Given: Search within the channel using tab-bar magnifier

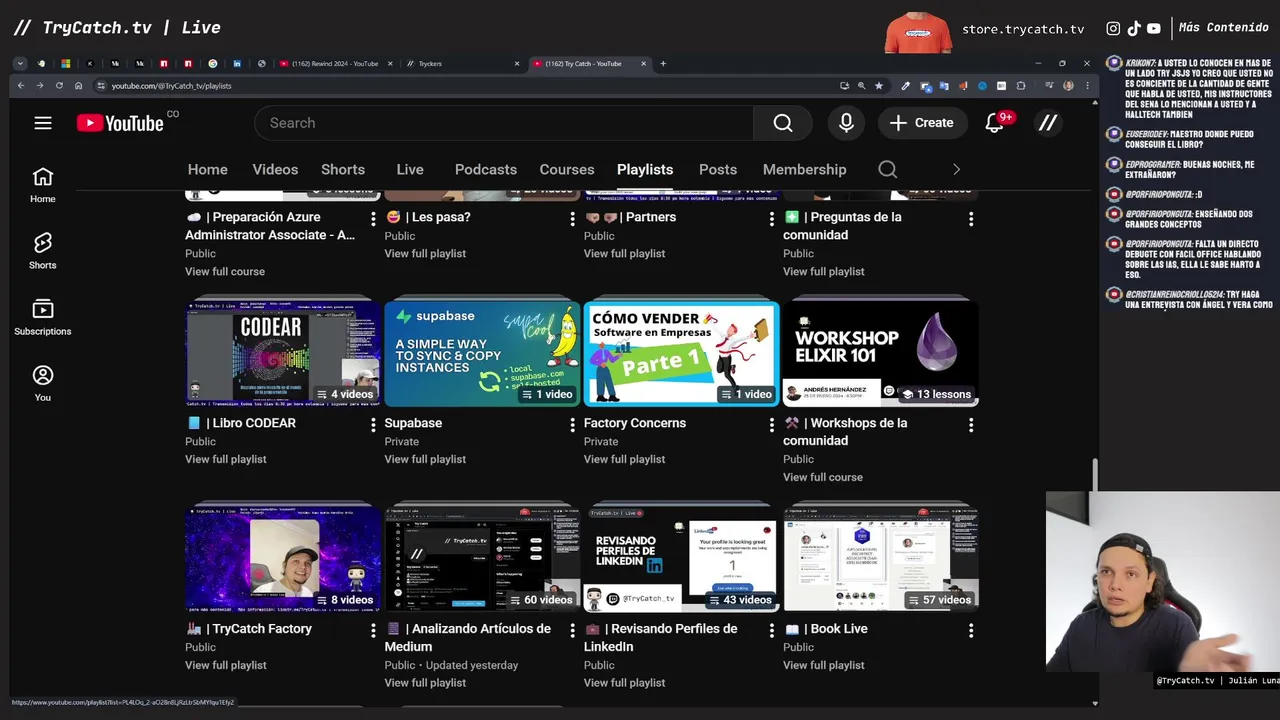Looking at the screenshot, I should (887, 169).
